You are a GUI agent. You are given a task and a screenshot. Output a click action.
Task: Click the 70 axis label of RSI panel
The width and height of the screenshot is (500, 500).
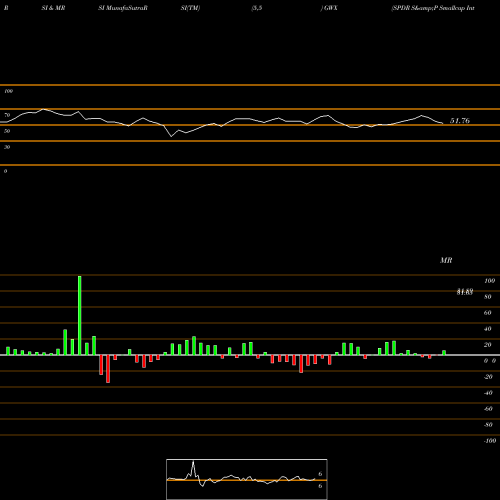click(7, 115)
